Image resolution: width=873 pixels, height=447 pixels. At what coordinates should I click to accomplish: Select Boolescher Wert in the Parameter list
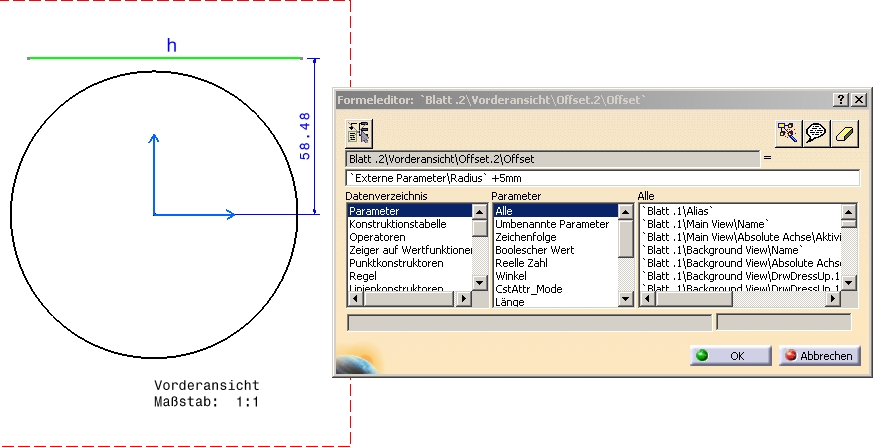[x=556, y=250]
